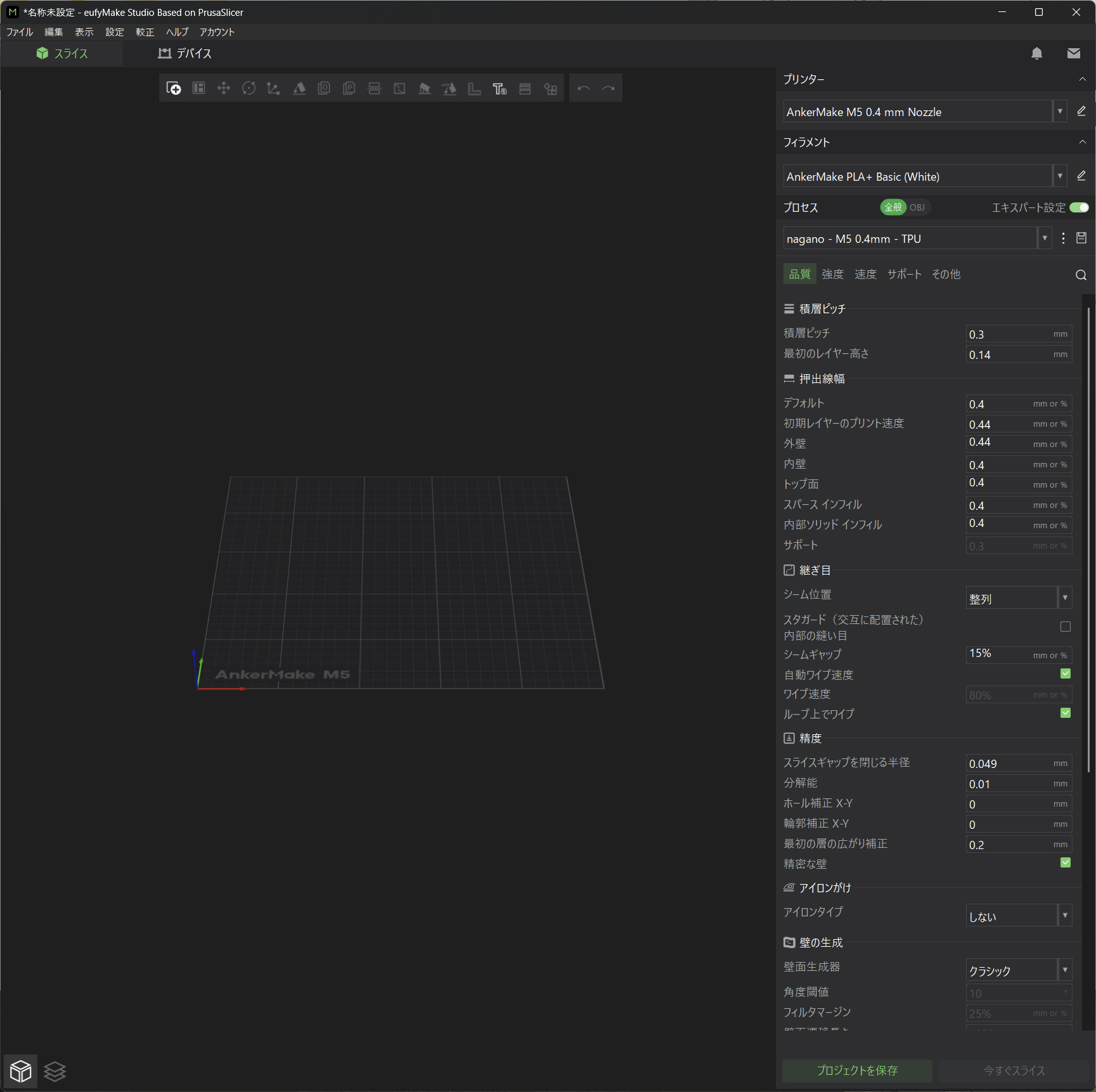Disable the 自動ワイプ速度 checkbox

tap(1065, 673)
